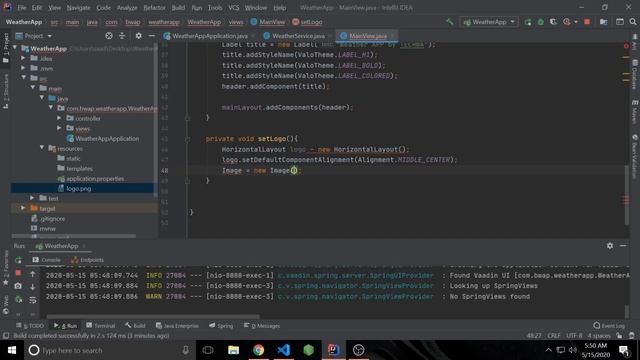640x360 pixels.
Task: Open the VCS menu
Action: [x=234, y=8]
